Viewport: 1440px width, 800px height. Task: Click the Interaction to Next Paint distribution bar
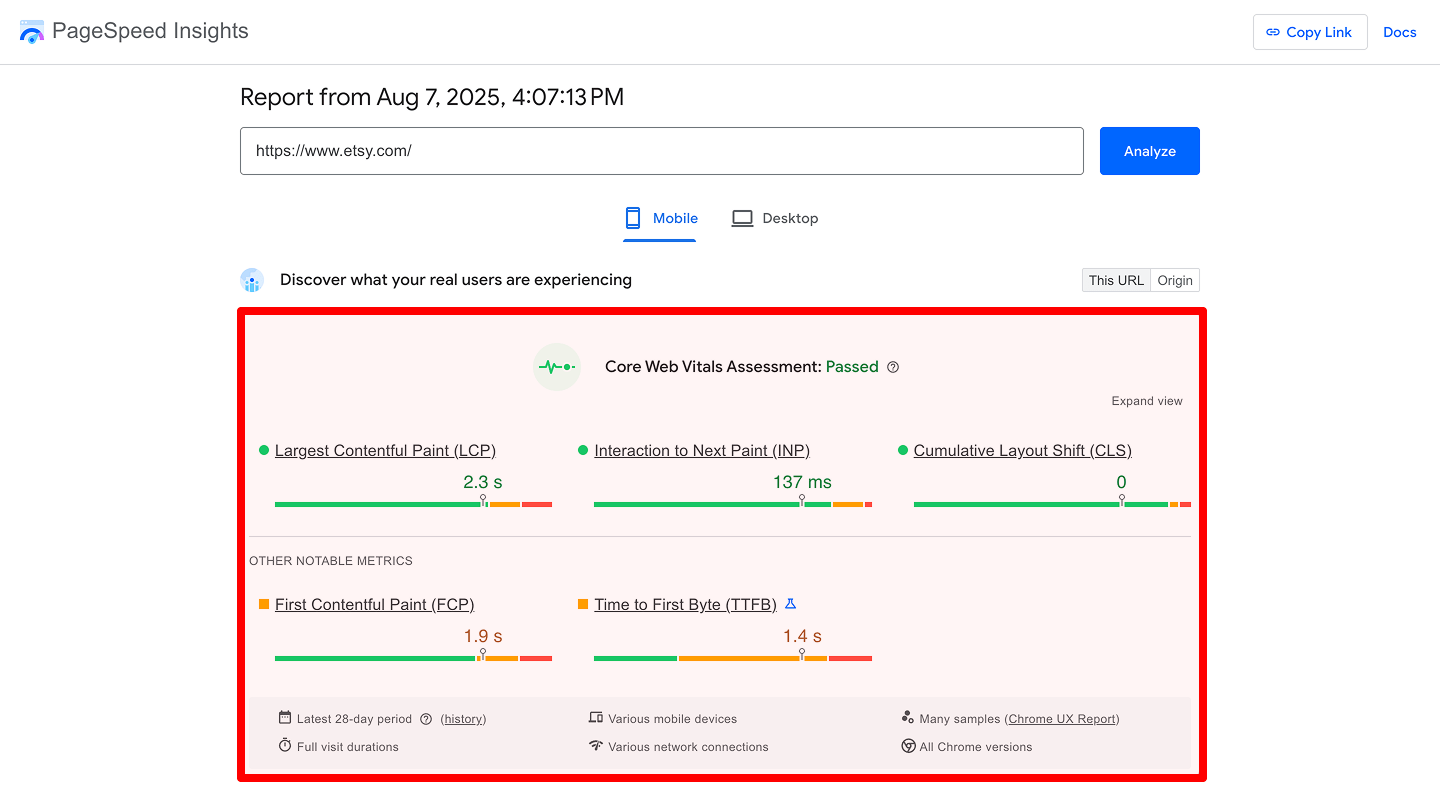point(732,504)
